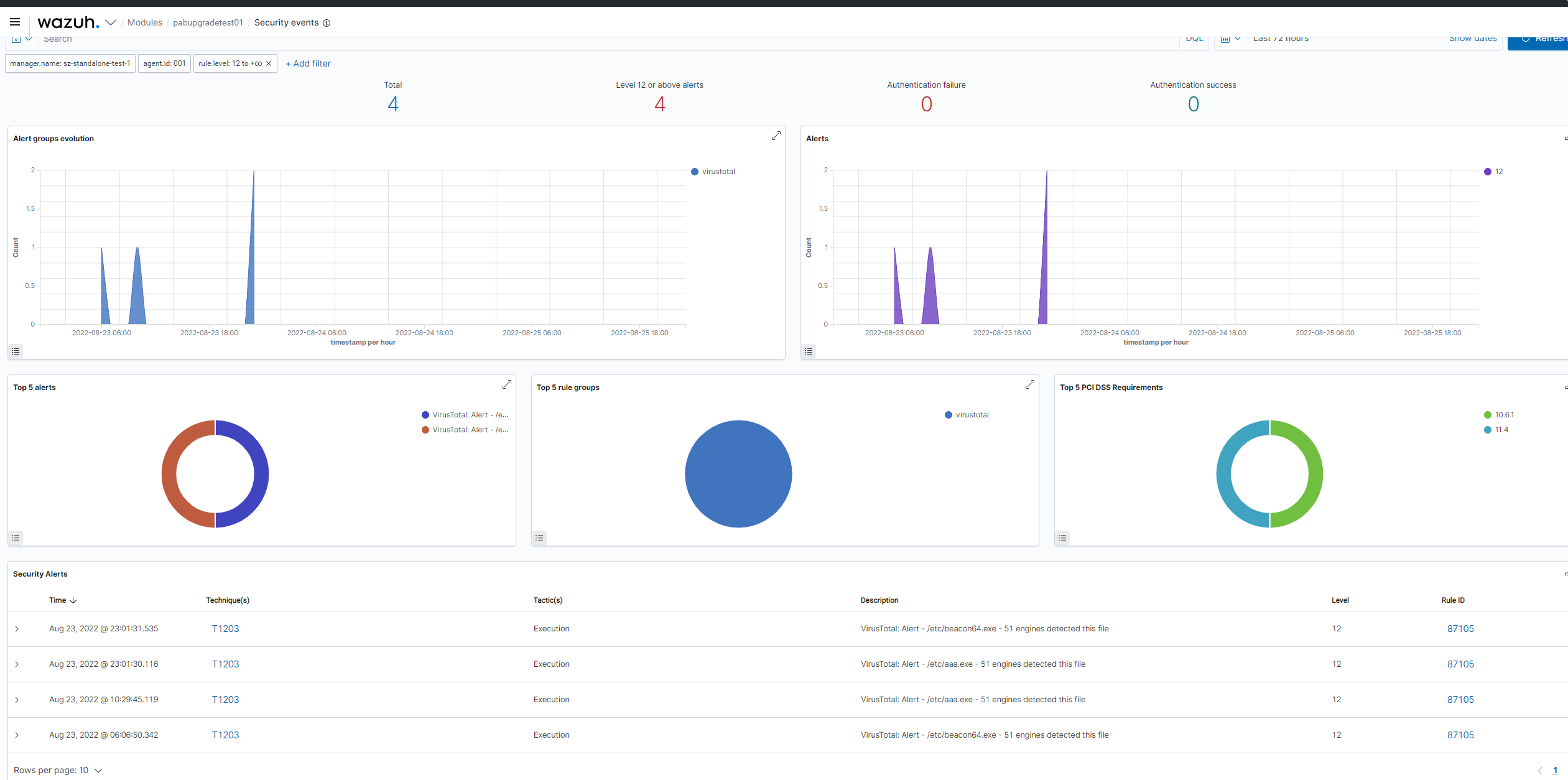Click the Technique(s) column header

coord(228,600)
